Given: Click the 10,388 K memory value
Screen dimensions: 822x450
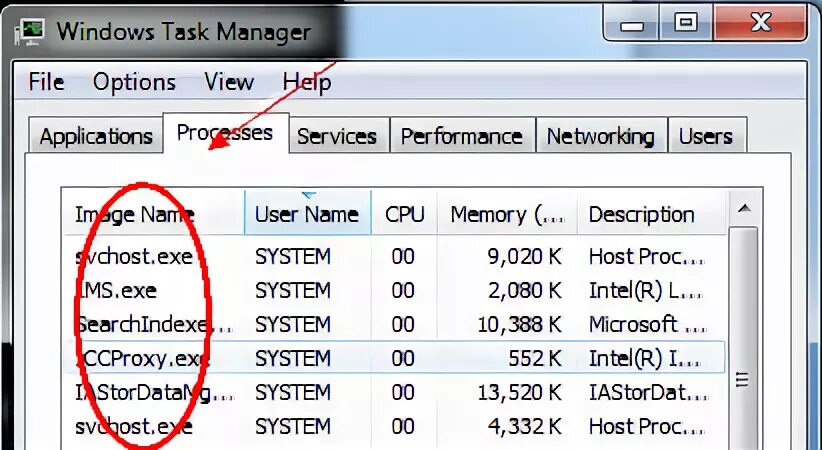Looking at the screenshot, I should [520, 324].
